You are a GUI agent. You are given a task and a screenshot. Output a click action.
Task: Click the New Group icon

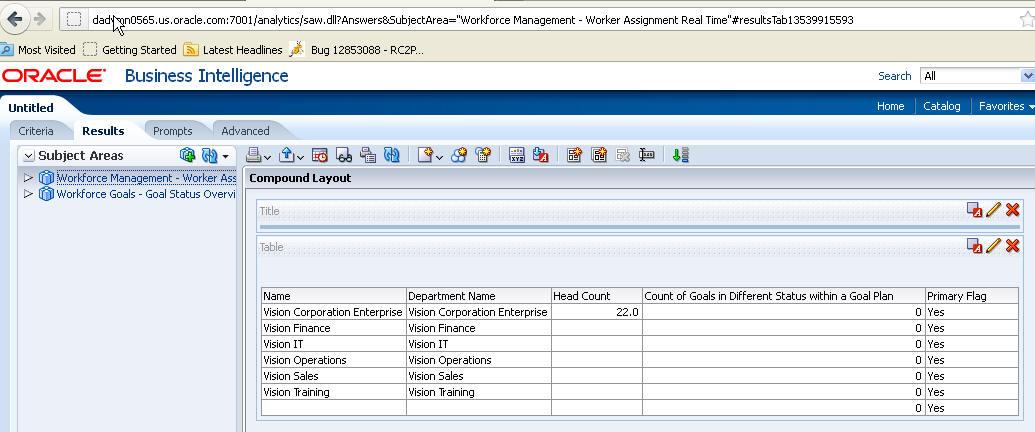pos(459,155)
